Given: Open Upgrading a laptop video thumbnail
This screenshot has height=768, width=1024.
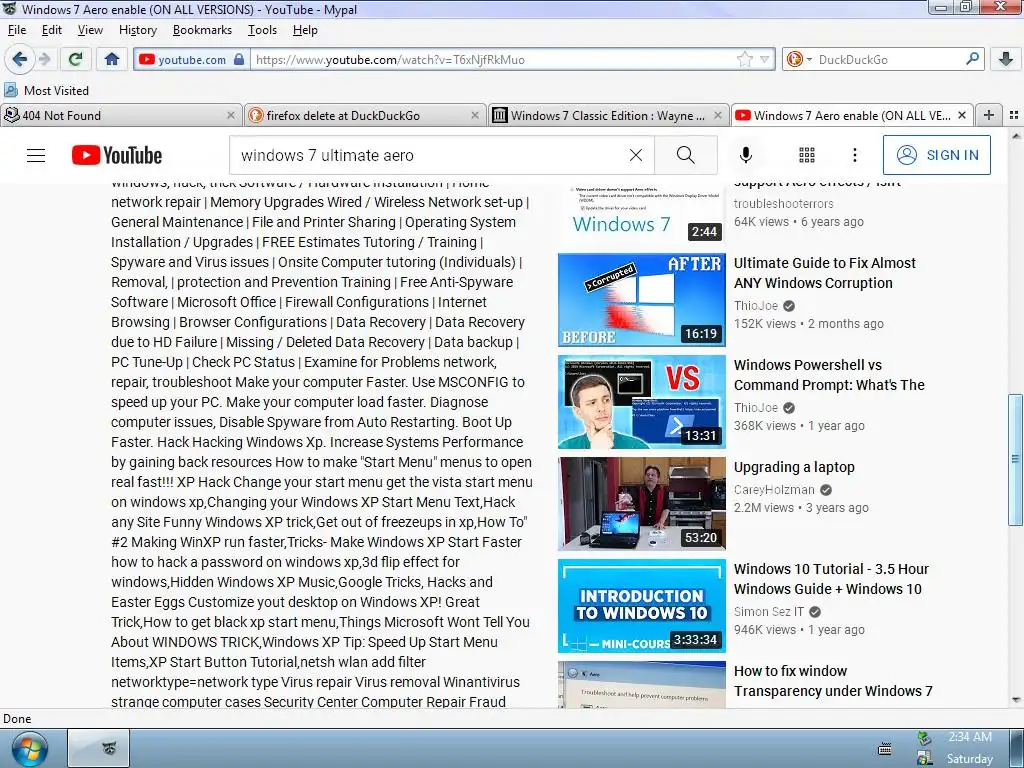Looking at the screenshot, I should pos(641,504).
